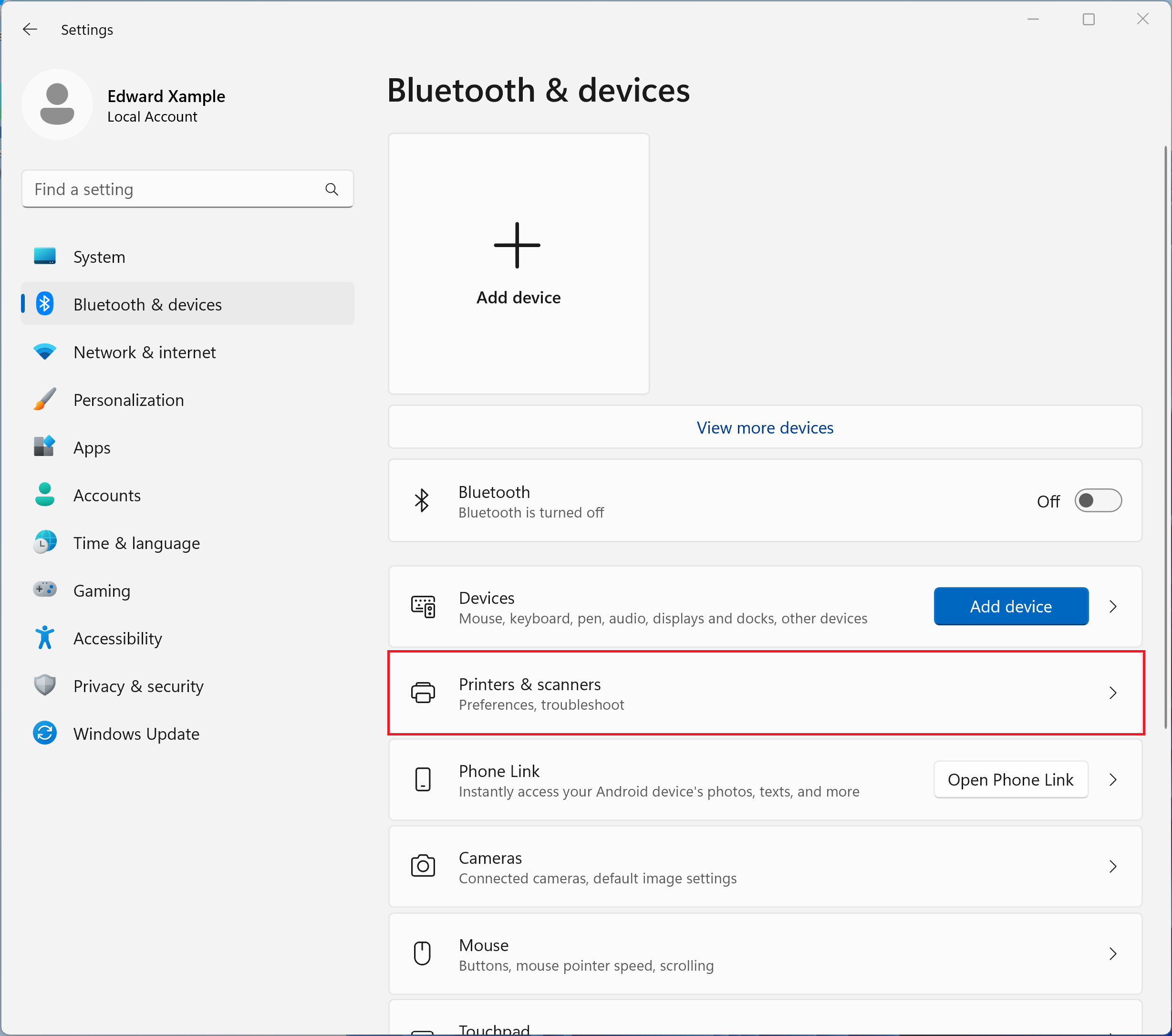The width and height of the screenshot is (1172, 1036).
Task: Click "Local Account" text
Action: click(x=152, y=116)
